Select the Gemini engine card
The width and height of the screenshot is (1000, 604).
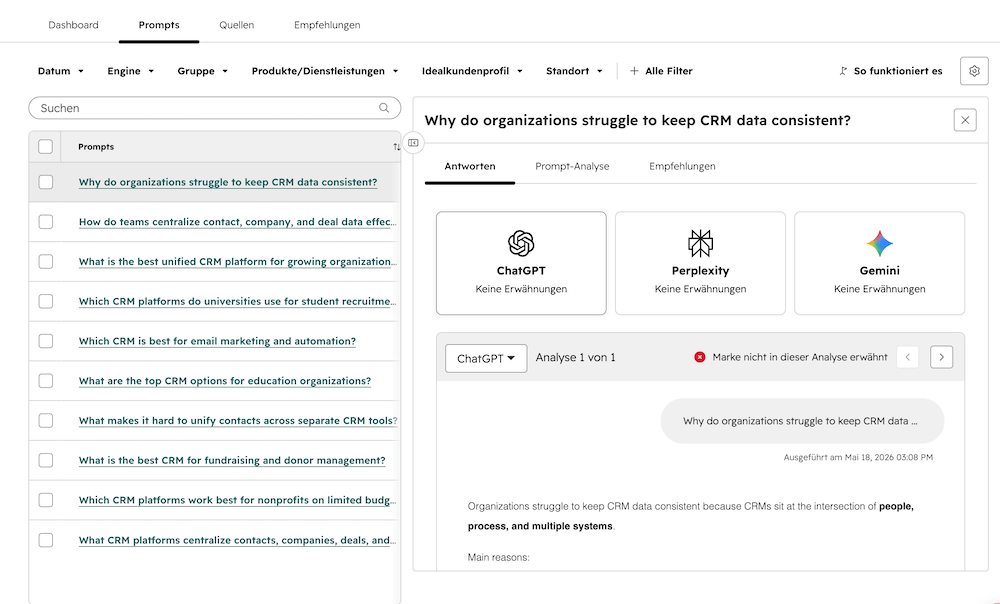point(879,263)
